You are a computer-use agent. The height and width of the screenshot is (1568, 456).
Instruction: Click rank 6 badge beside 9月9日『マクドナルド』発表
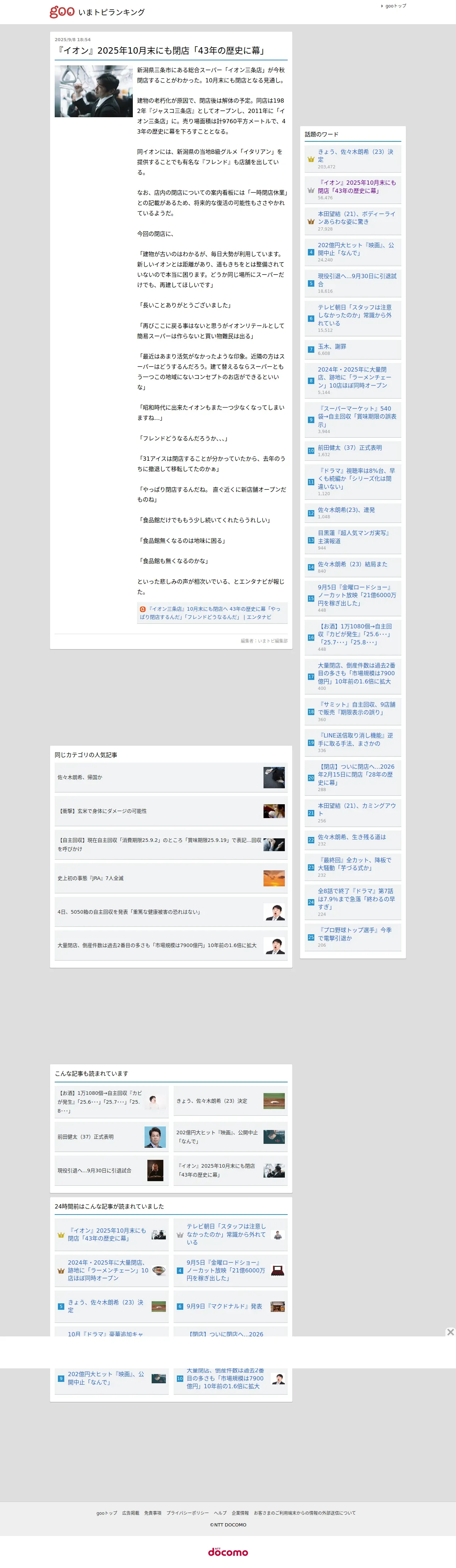tap(180, 1306)
